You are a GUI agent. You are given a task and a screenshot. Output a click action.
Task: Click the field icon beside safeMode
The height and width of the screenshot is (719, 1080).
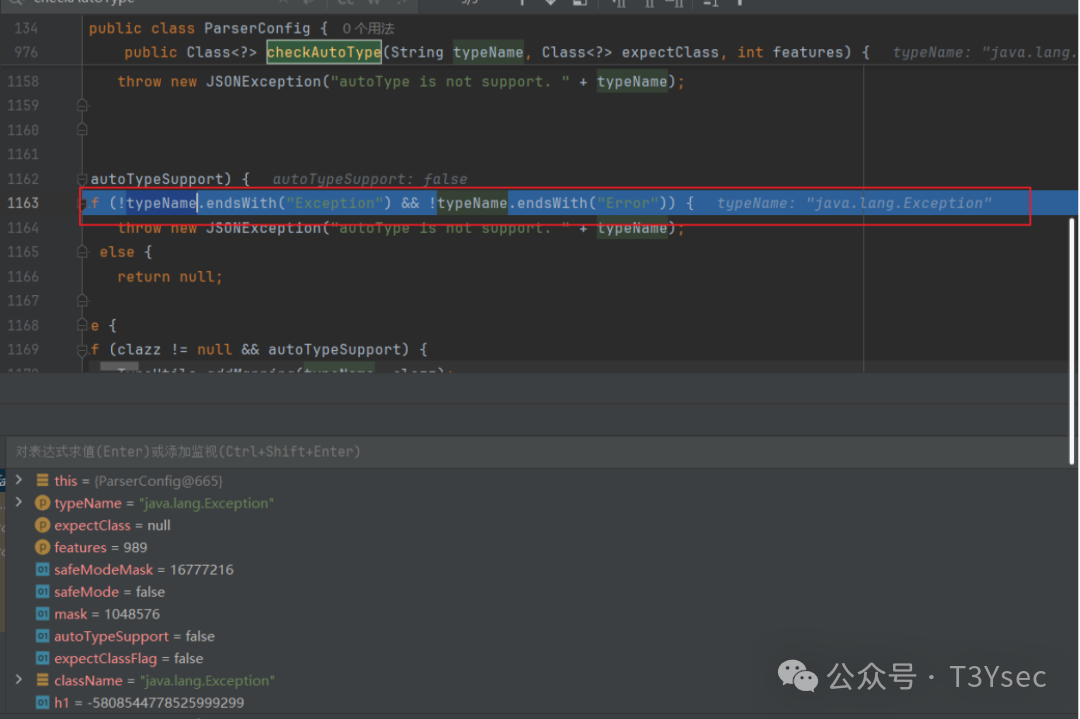(42, 592)
